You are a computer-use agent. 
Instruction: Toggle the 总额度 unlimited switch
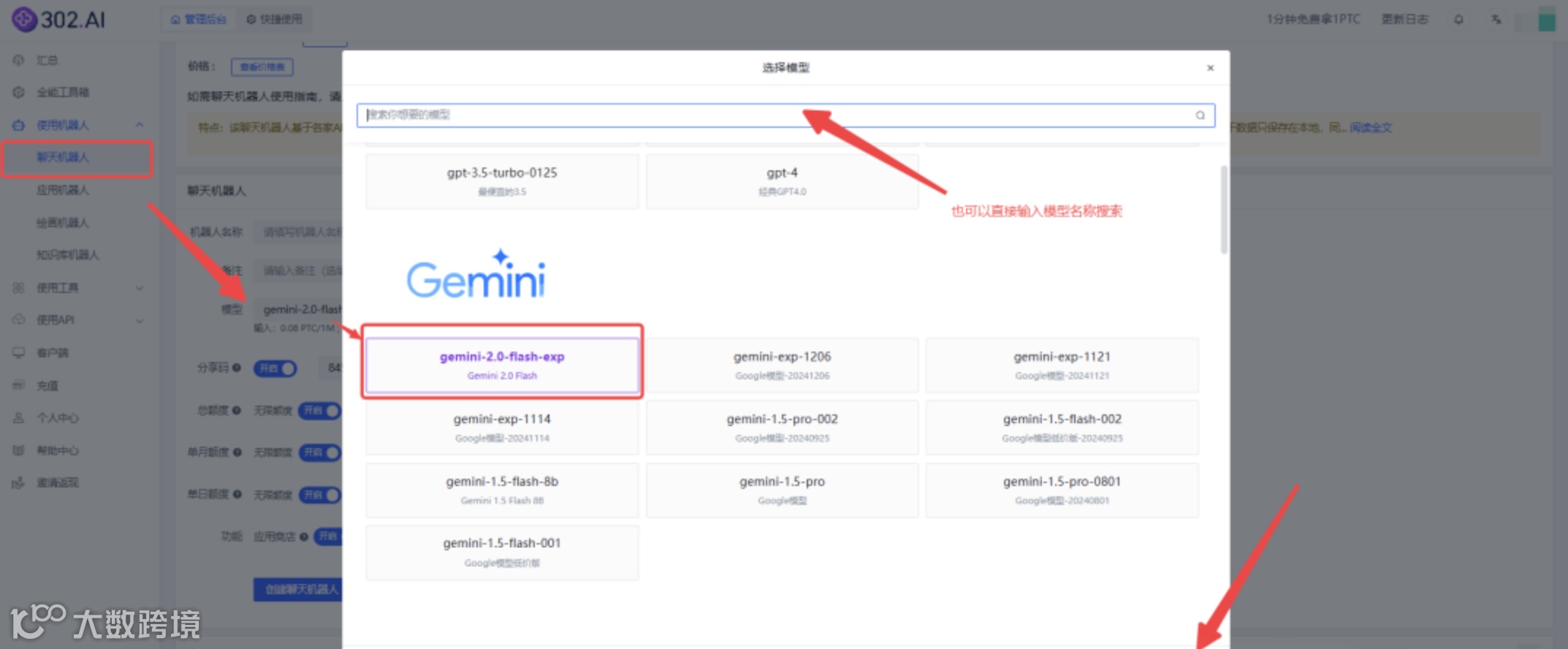pyautogui.click(x=319, y=411)
